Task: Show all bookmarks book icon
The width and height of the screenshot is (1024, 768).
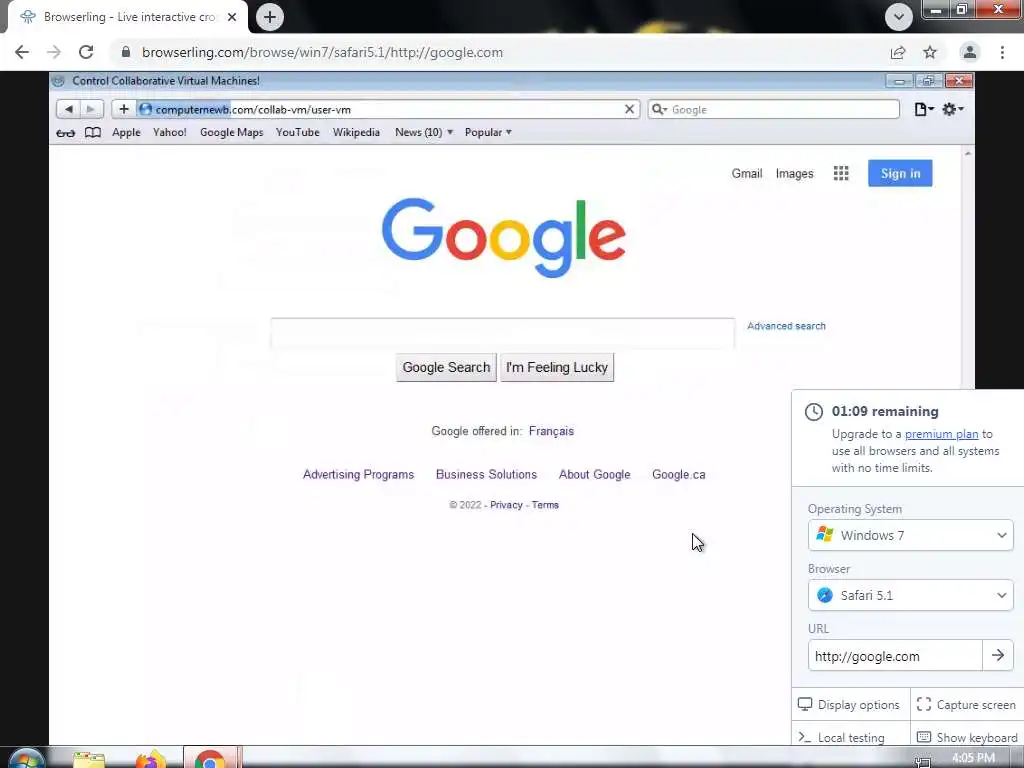Action: (x=93, y=133)
